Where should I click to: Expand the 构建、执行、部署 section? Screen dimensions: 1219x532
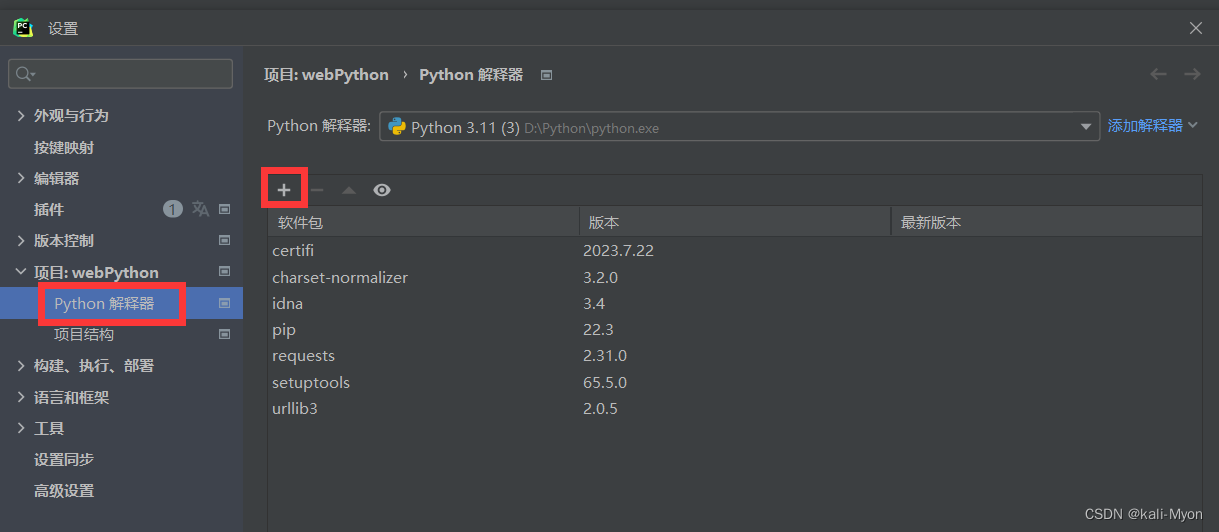[21, 366]
